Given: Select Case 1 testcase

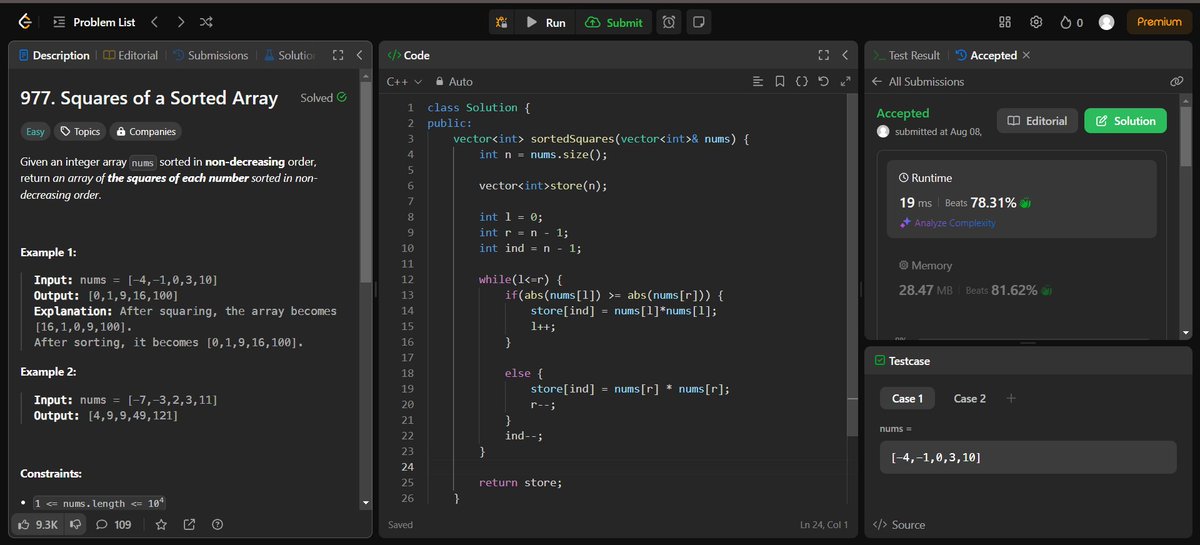Looking at the screenshot, I should pyautogui.click(x=905, y=398).
